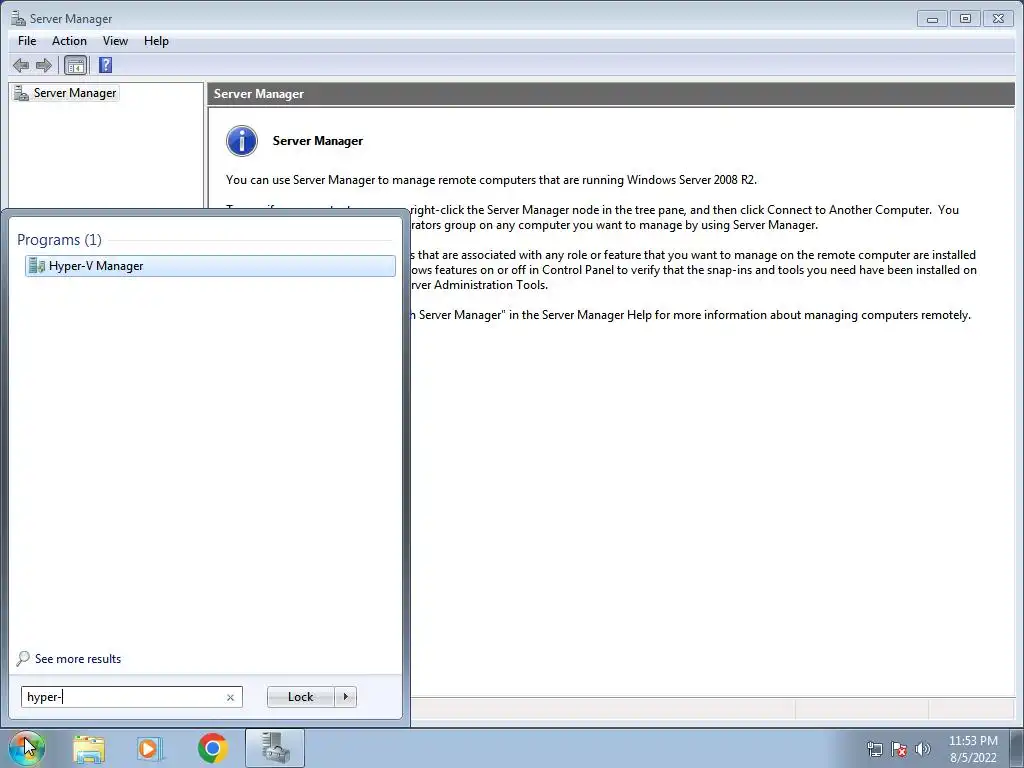Minimize the Server Manager window

click(933, 18)
